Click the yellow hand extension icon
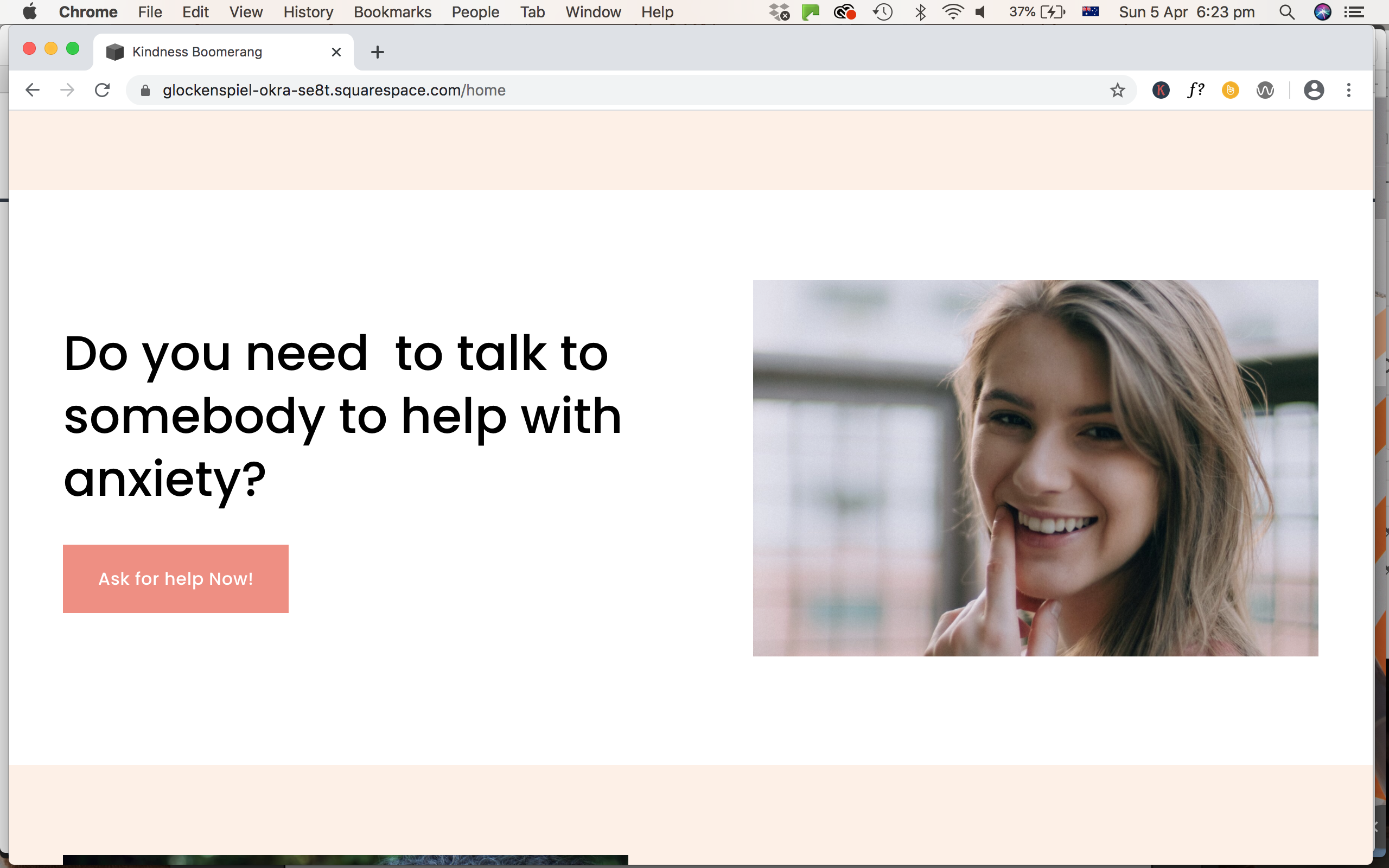Viewport: 1389px width, 868px height. point(1231,90)
